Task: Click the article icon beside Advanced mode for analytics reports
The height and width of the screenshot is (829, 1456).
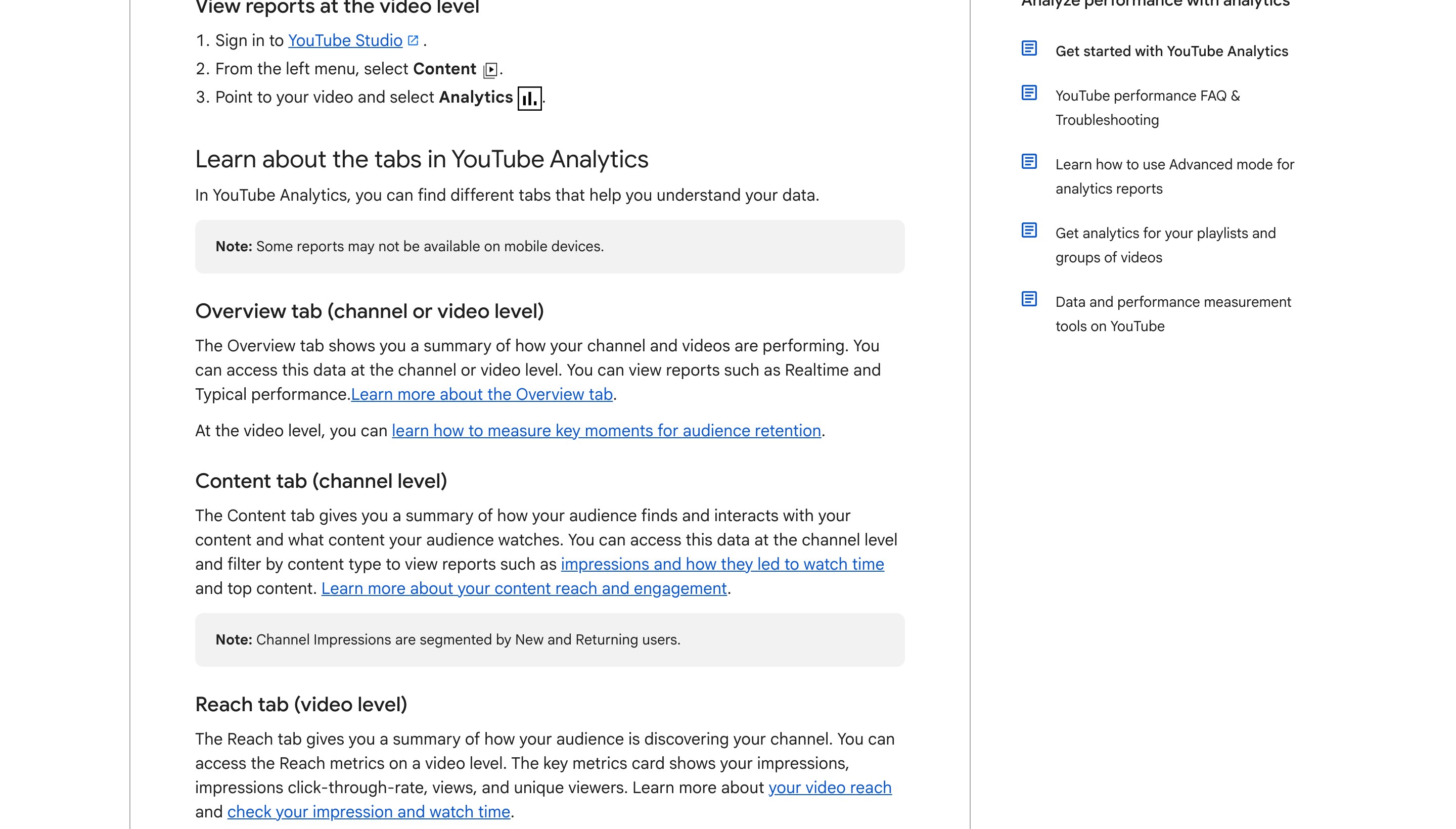Action: [1029, 162]
